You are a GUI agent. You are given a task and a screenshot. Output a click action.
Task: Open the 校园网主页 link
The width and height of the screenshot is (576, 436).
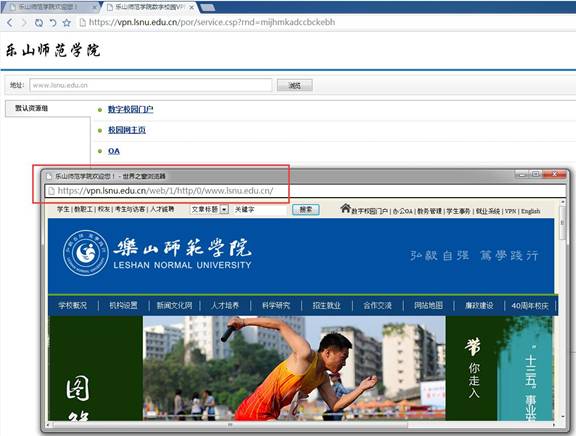coord(127,130)
